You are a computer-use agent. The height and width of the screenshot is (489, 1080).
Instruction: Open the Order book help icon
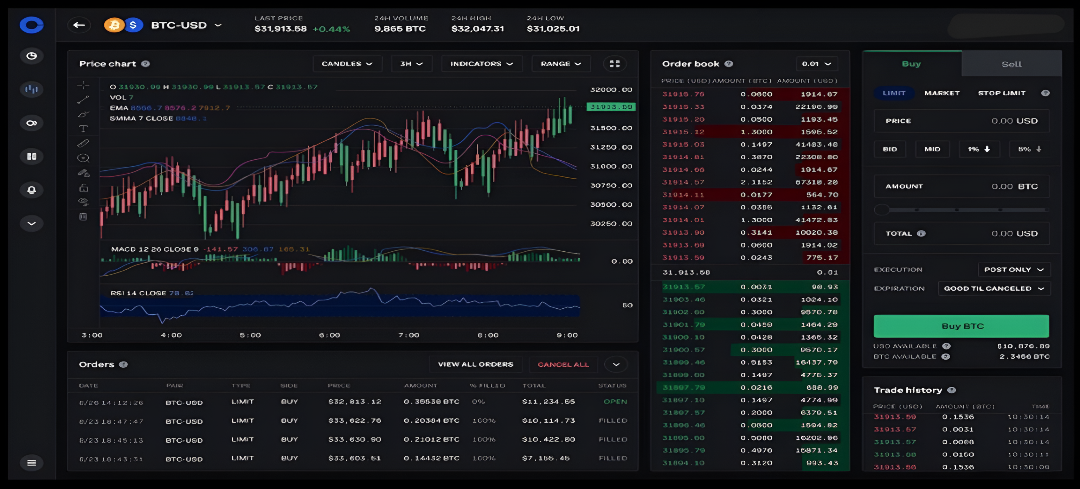(x=729, y=64)
